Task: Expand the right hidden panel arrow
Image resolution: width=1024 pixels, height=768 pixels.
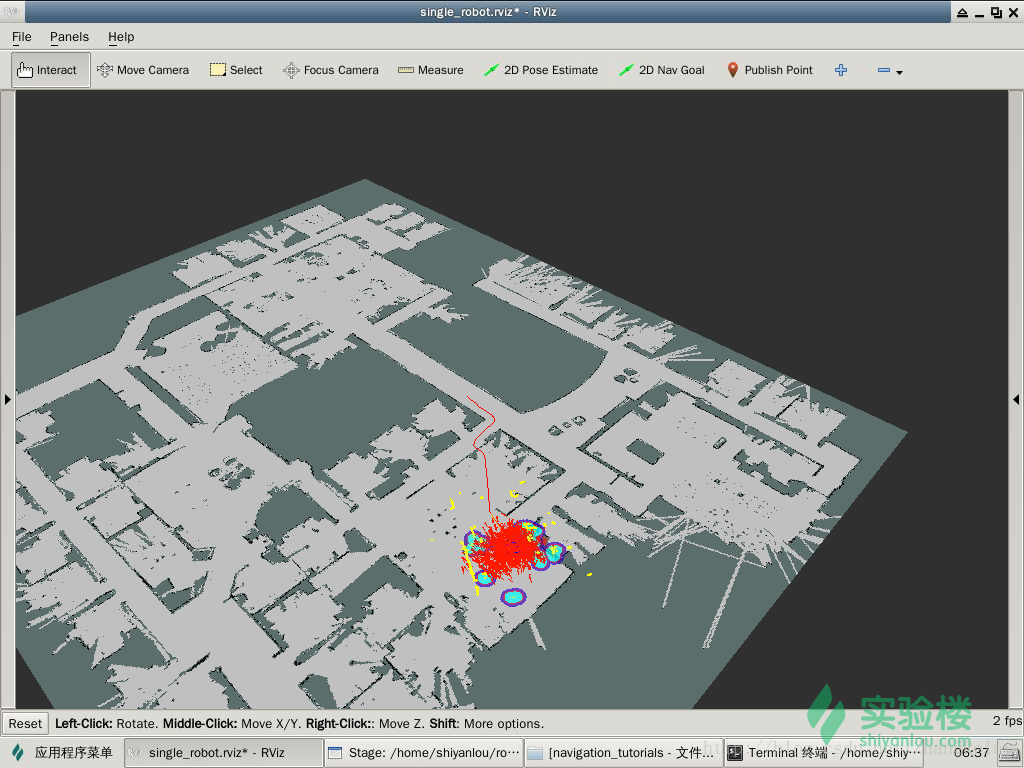Action: coord(1016,399)
